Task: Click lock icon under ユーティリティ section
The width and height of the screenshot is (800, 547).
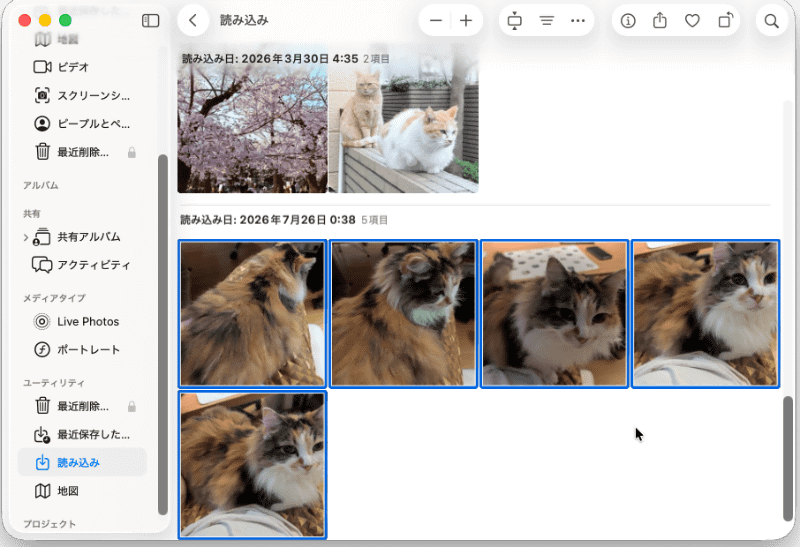Action: pyautogui.click(x=132, y=406)
